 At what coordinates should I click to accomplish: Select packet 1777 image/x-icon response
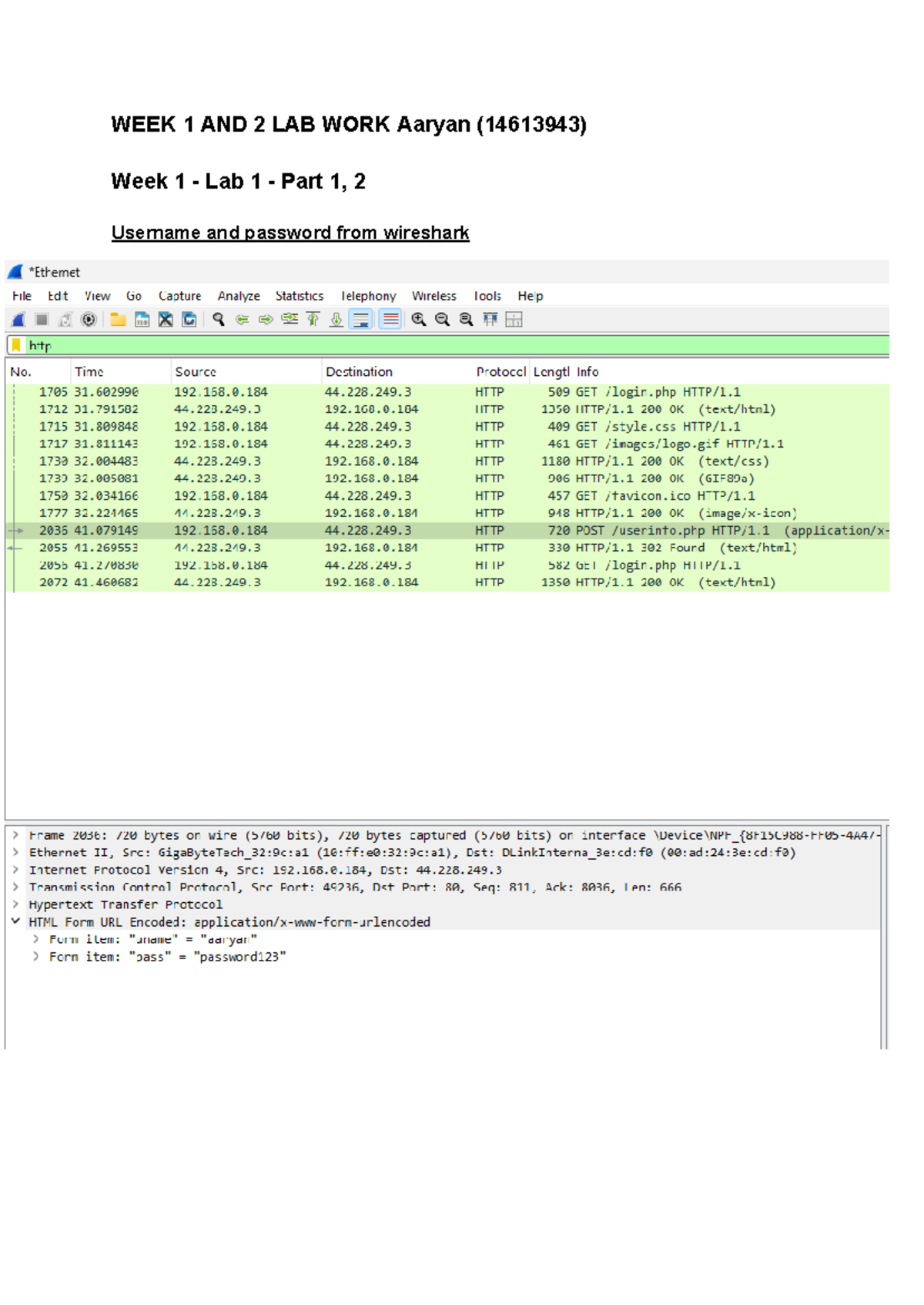447,513
